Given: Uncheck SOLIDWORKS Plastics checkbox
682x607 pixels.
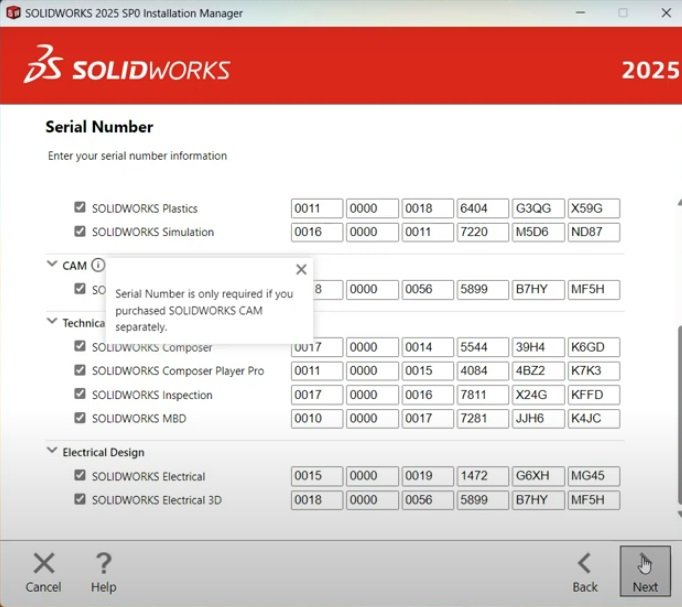Looking at the screenshot, I should 80,207.
